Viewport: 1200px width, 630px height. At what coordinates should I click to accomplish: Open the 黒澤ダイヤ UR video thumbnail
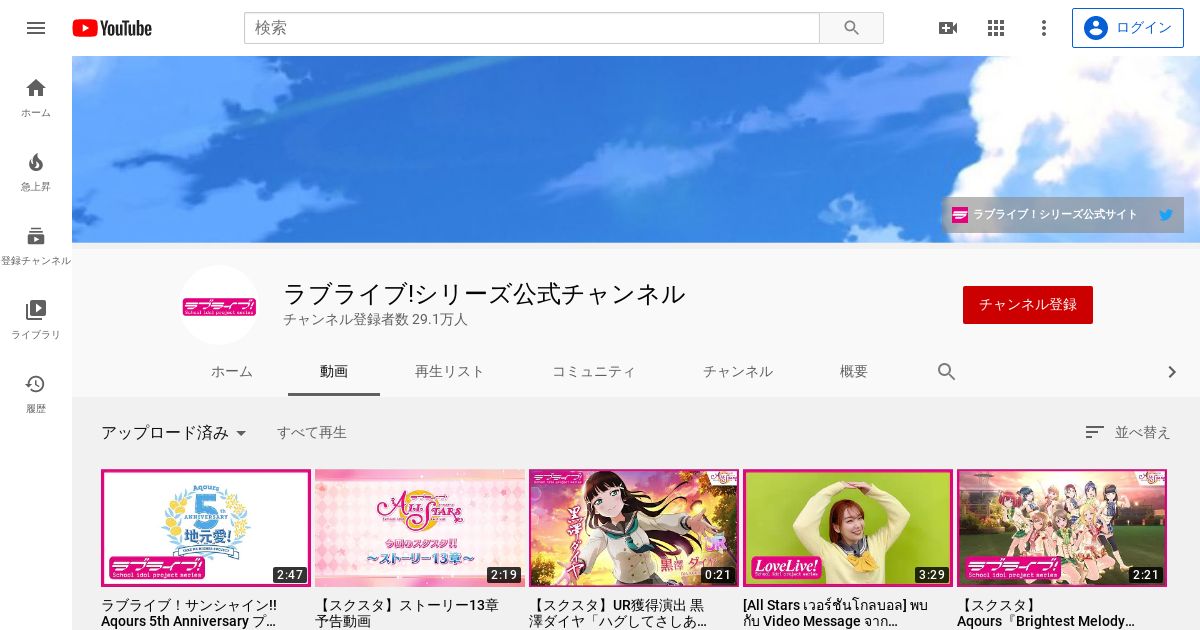coord(634,528)
